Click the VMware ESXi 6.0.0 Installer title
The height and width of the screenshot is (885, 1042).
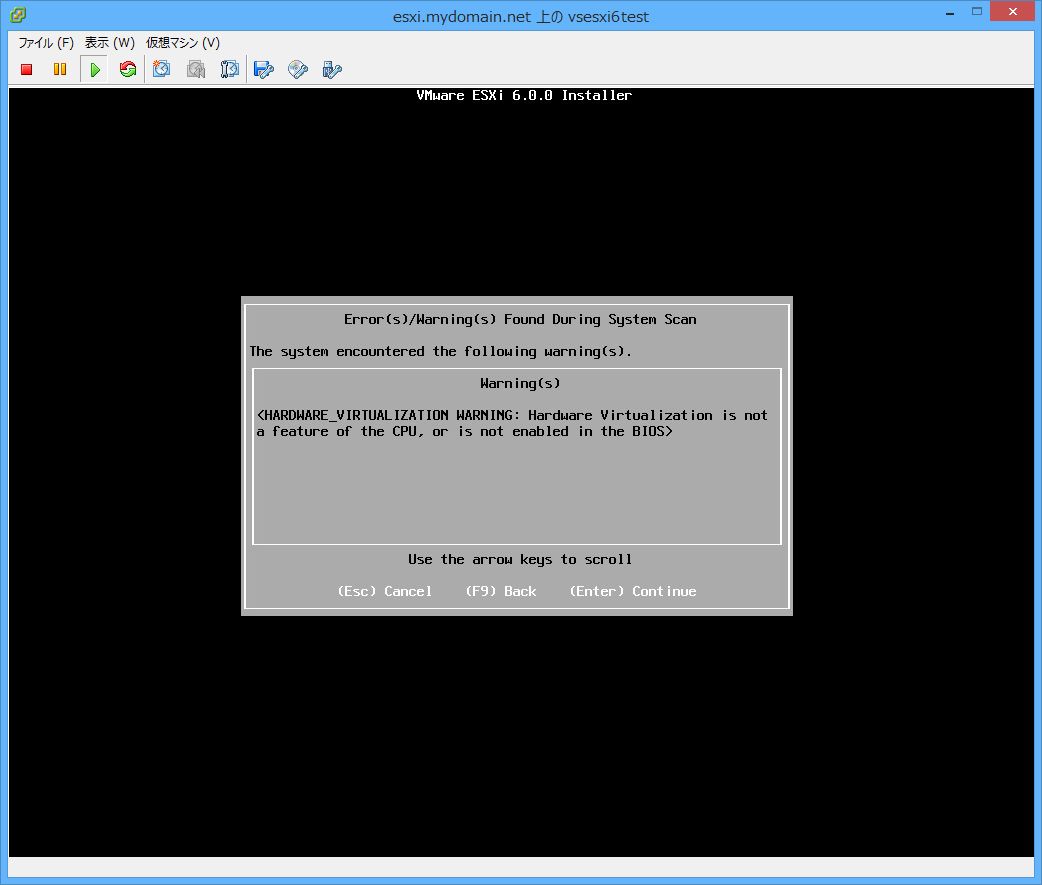524,95
